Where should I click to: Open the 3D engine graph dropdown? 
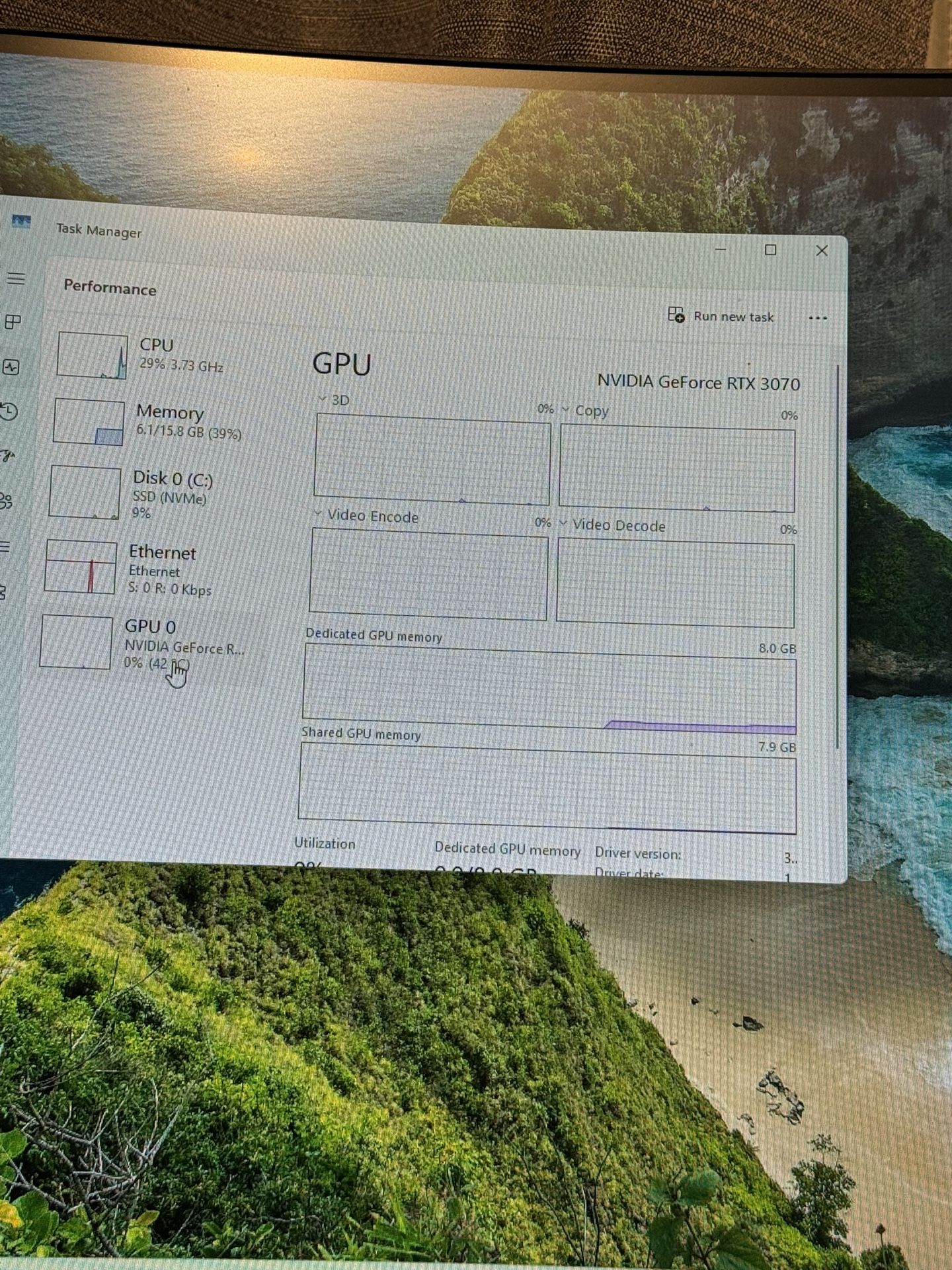323,399
